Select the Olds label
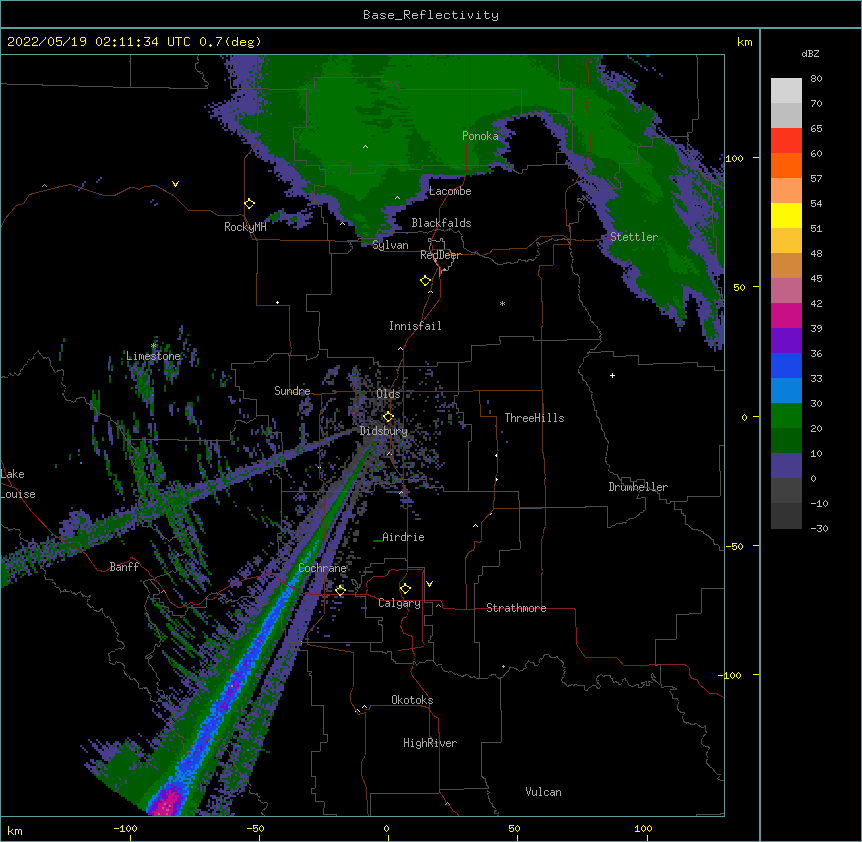The height and width of the screenshot is (842, 862). tap(388, 394)
